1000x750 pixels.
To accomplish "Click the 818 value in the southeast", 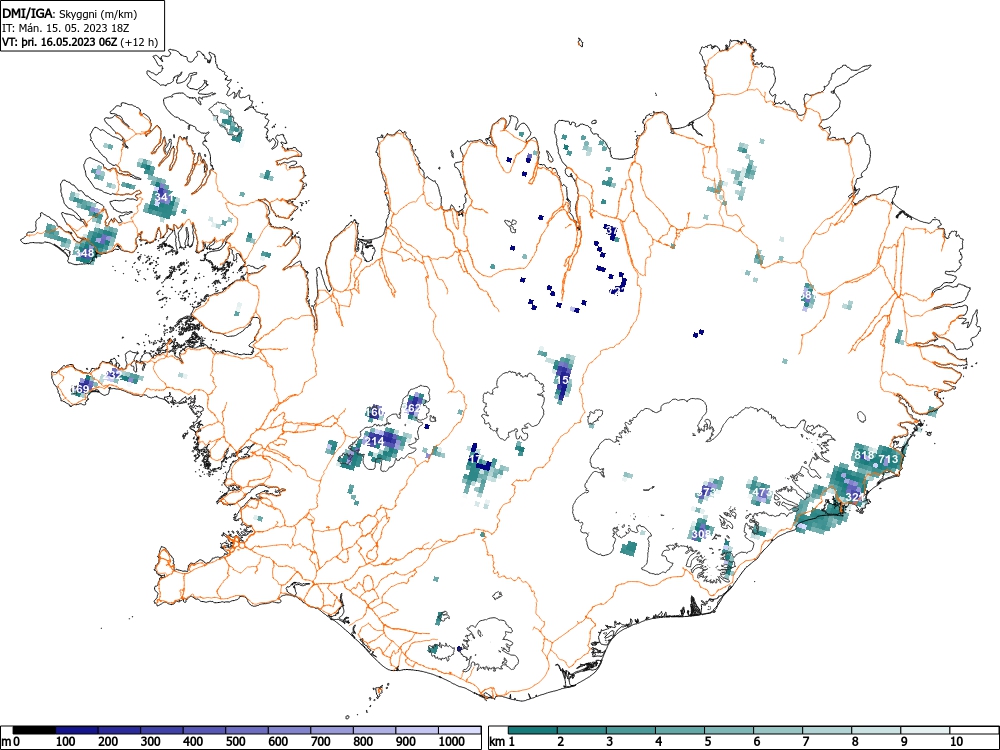I will click(864, 455).
